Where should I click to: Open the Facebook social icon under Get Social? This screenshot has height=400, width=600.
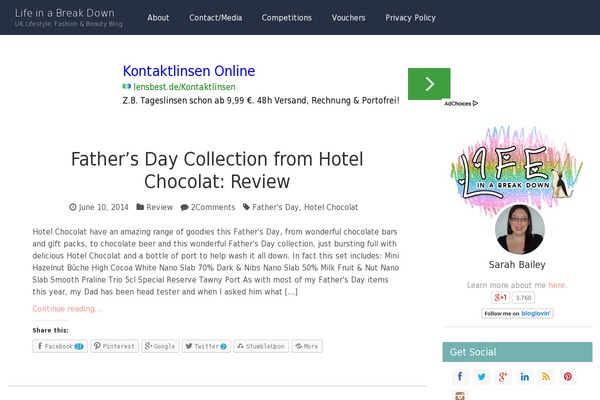click(x=460, y=377)
